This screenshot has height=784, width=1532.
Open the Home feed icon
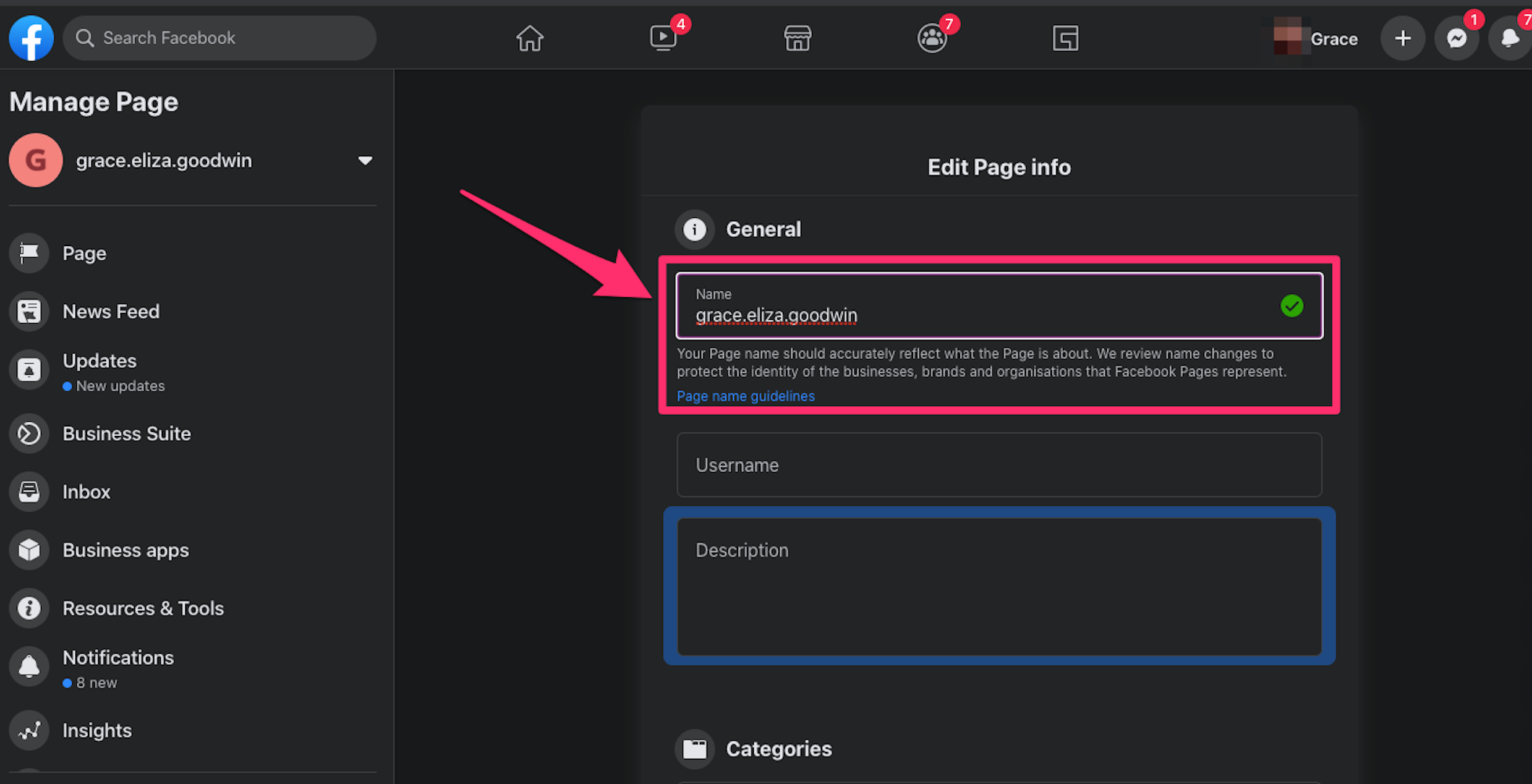click(x=529, y=38)
